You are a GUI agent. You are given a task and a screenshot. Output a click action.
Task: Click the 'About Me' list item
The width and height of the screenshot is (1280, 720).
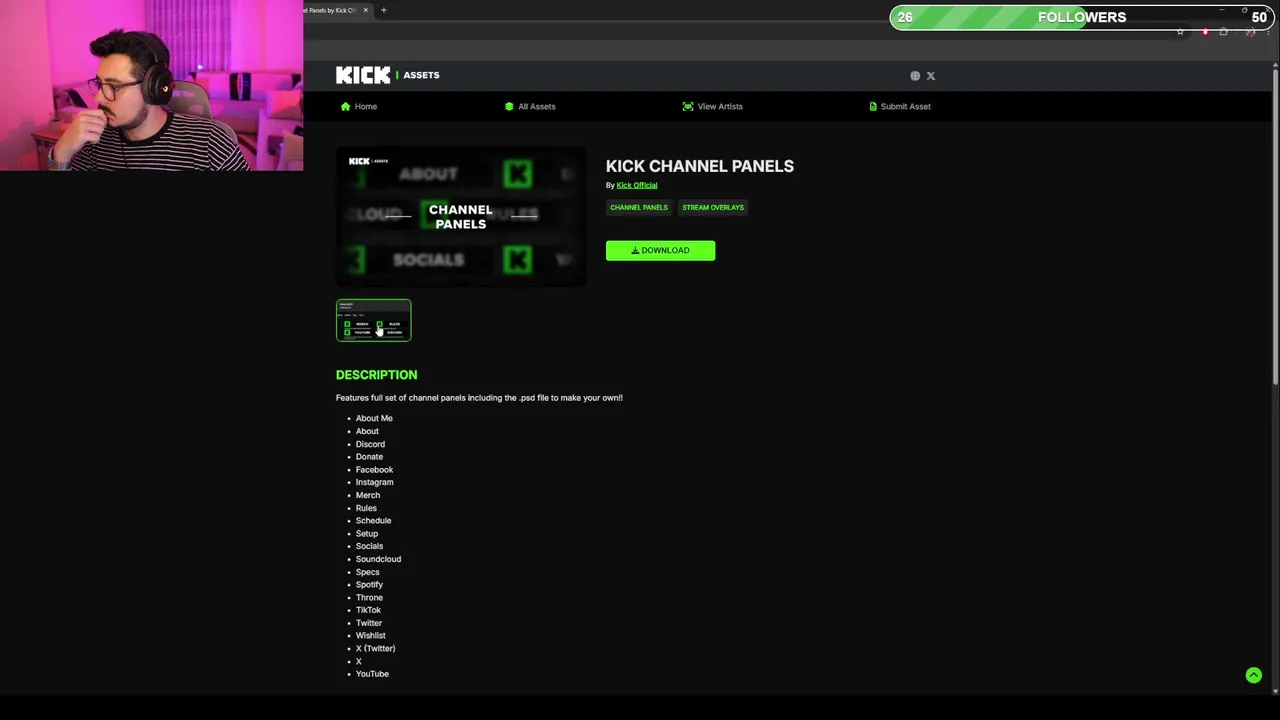click(x=374, y=418)
